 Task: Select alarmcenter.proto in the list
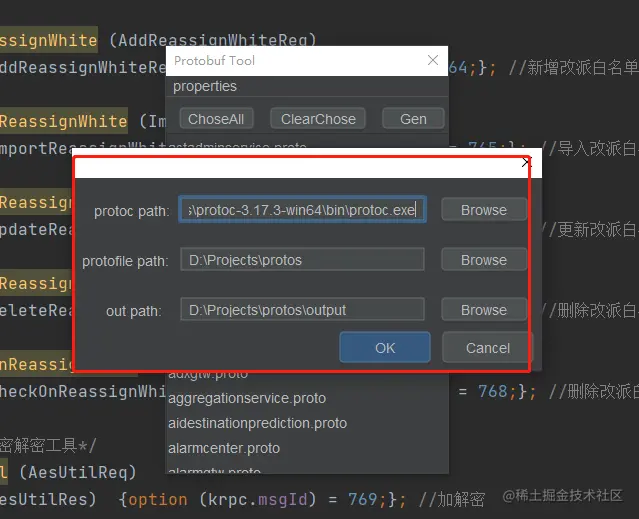(224, 448)
